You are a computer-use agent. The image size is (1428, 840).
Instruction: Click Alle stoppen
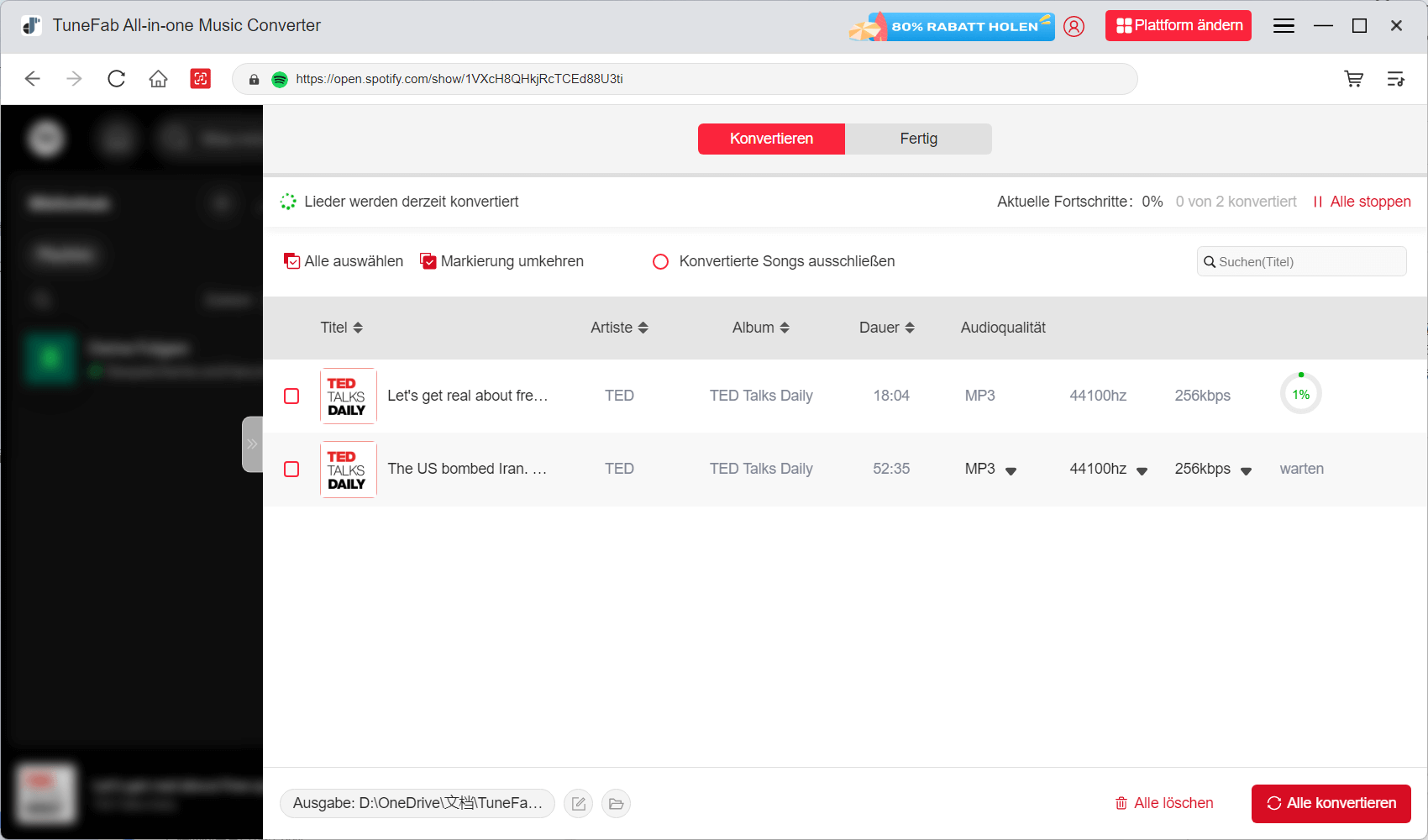[1362, 202]
